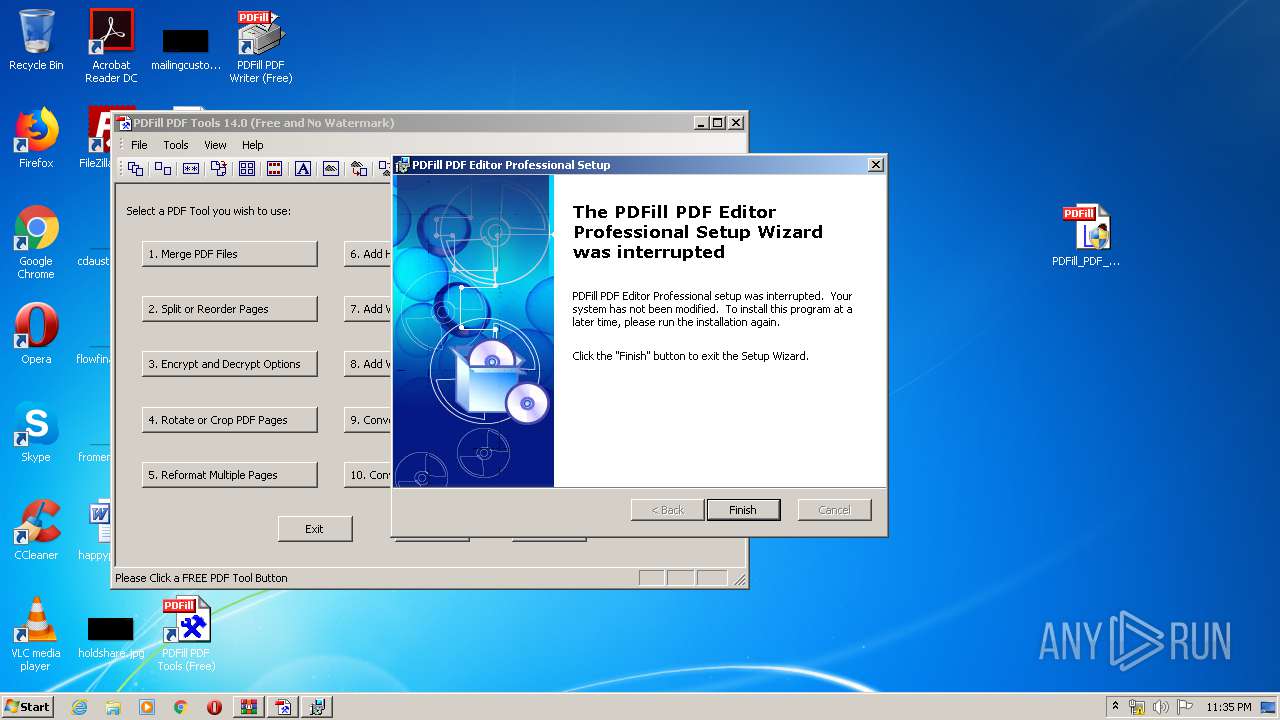
Task: Open Chrome from the taskbar
Action: (181, 707)
